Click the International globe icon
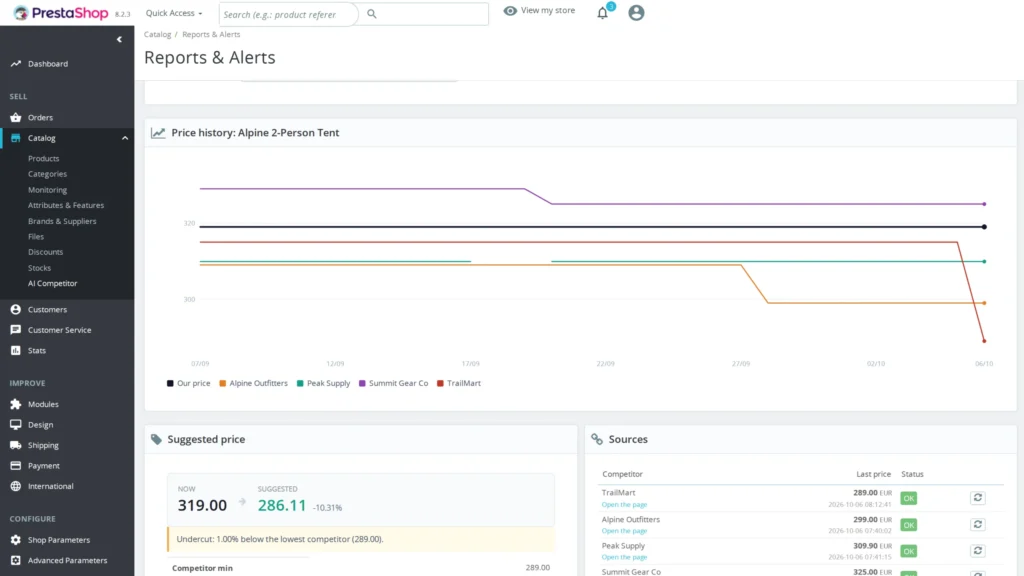This screenshot has height=576, width=1024. click(16, 486)
